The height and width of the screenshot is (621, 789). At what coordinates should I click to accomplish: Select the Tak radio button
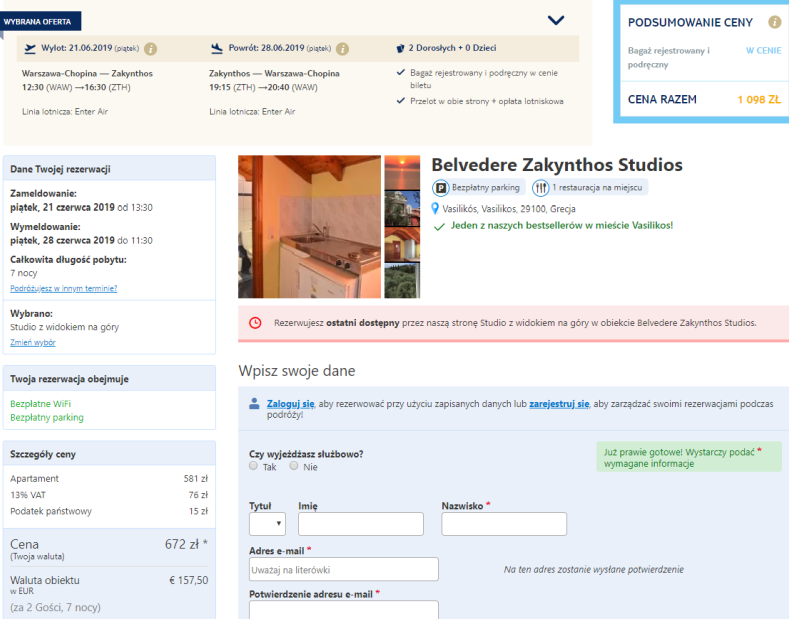254,466
